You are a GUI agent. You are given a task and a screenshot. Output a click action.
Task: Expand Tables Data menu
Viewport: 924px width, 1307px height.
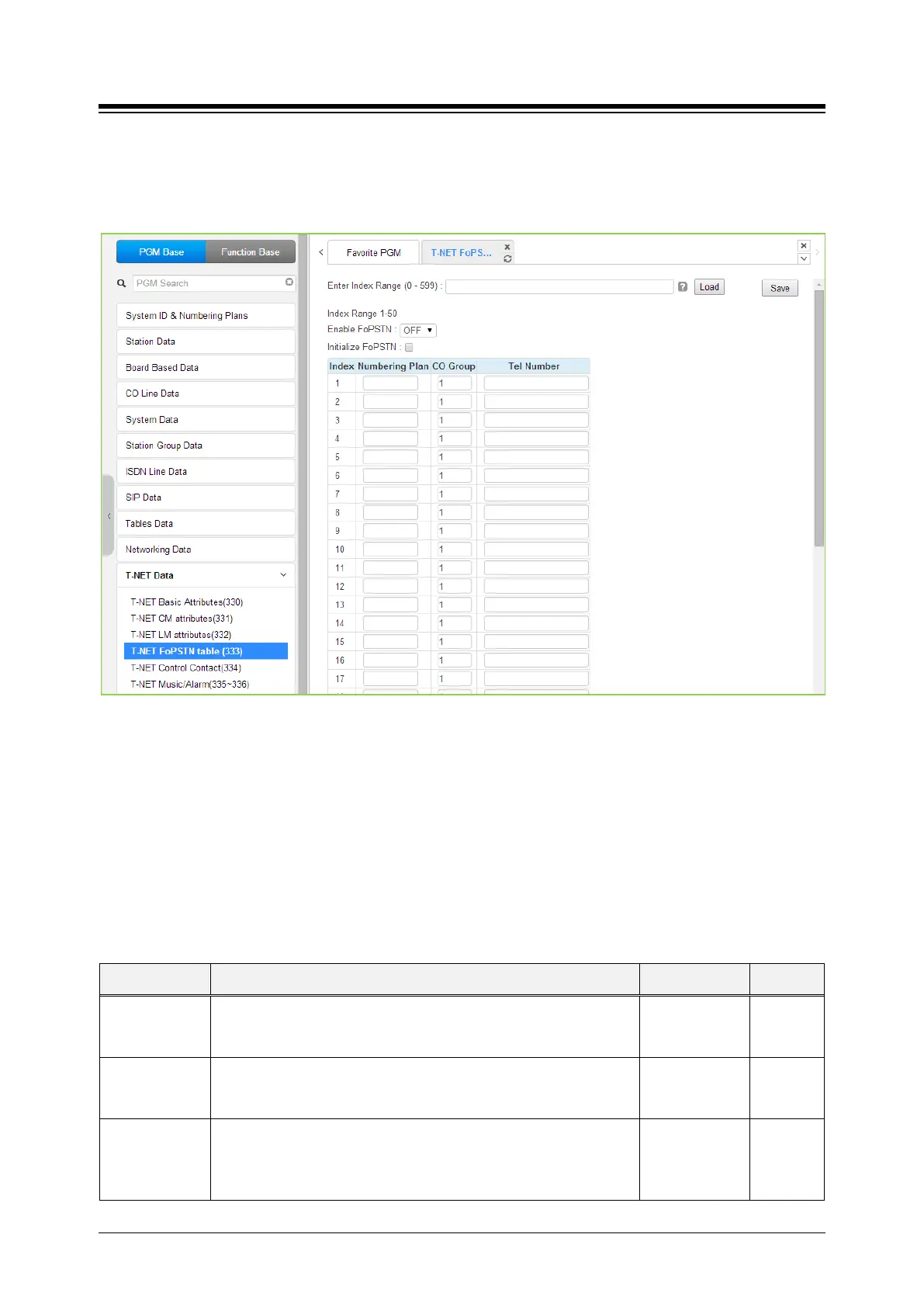(206, 524)
